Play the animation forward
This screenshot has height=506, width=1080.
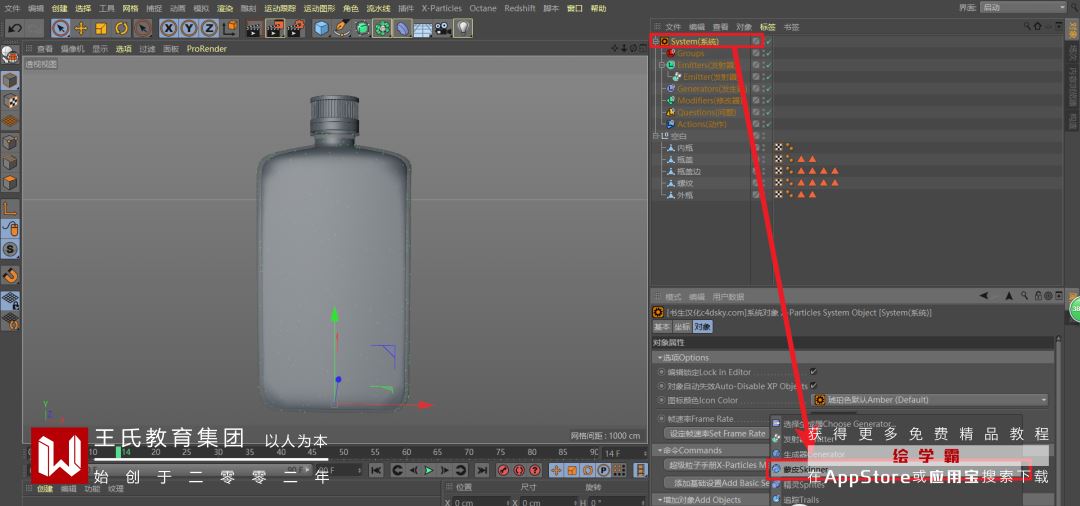click(429, 470)
